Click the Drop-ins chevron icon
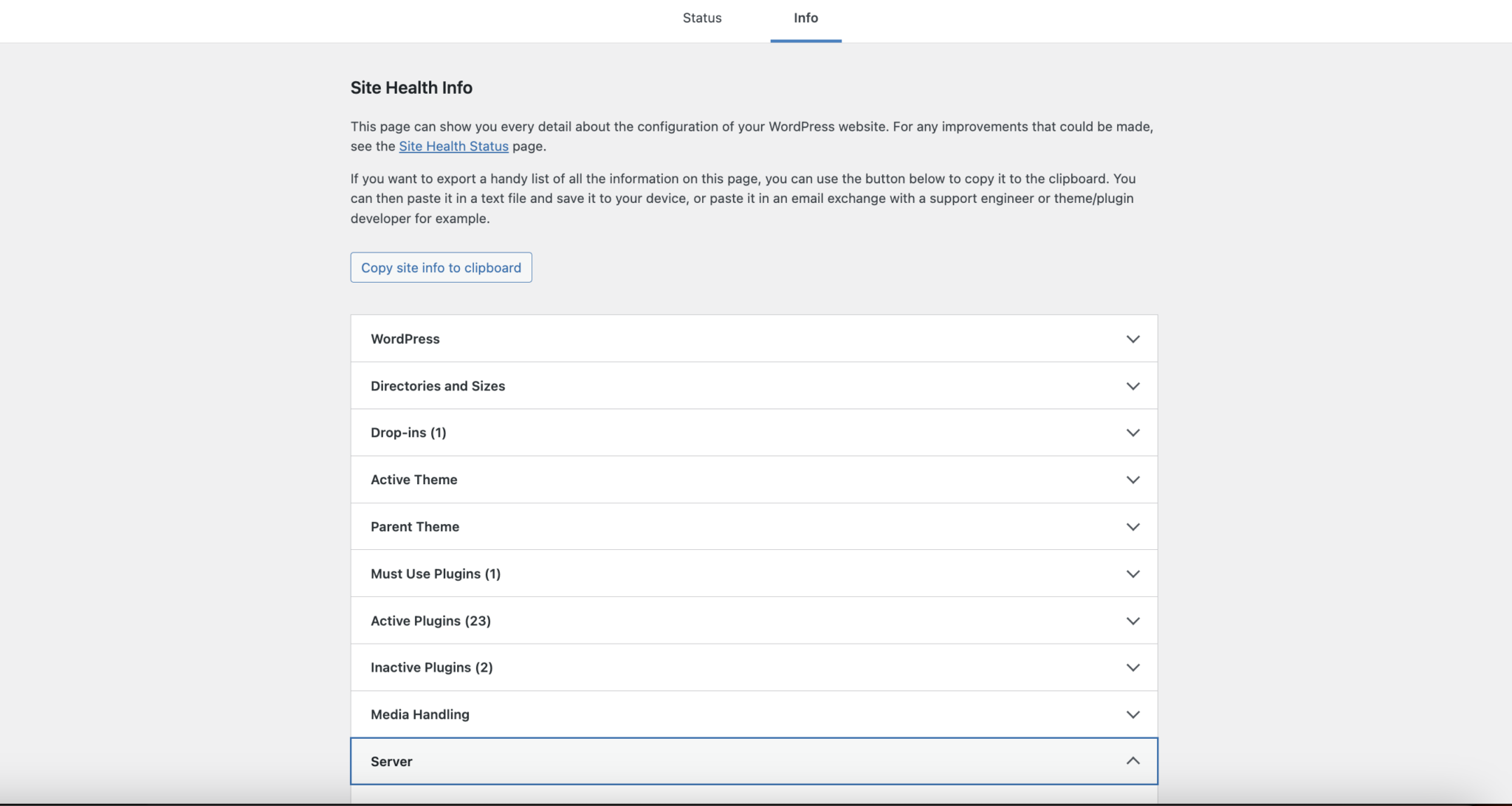This screenshot has width=1512, height=806. [1133, 433]
